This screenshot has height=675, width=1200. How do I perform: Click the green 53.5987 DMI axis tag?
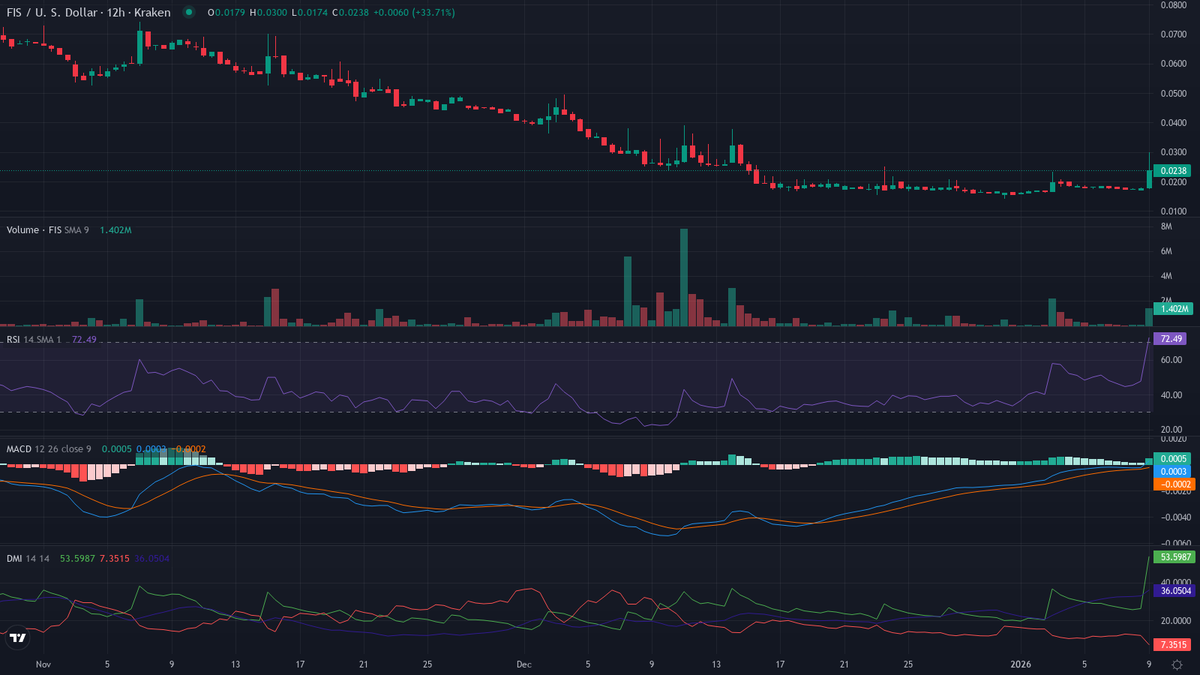(x=1175, y=556)
